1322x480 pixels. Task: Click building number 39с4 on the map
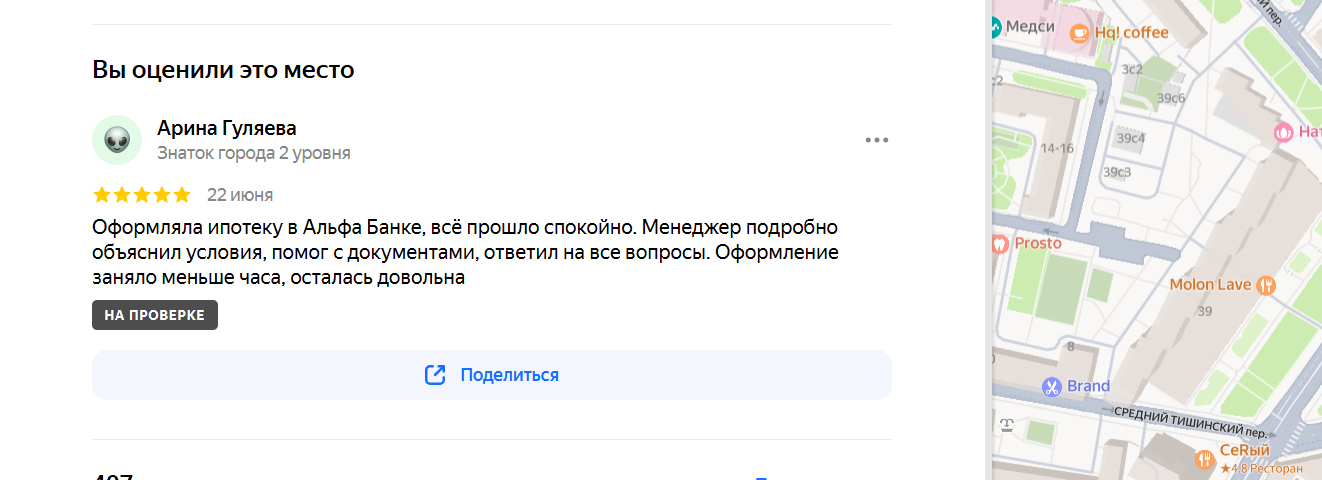(1130, 138)
